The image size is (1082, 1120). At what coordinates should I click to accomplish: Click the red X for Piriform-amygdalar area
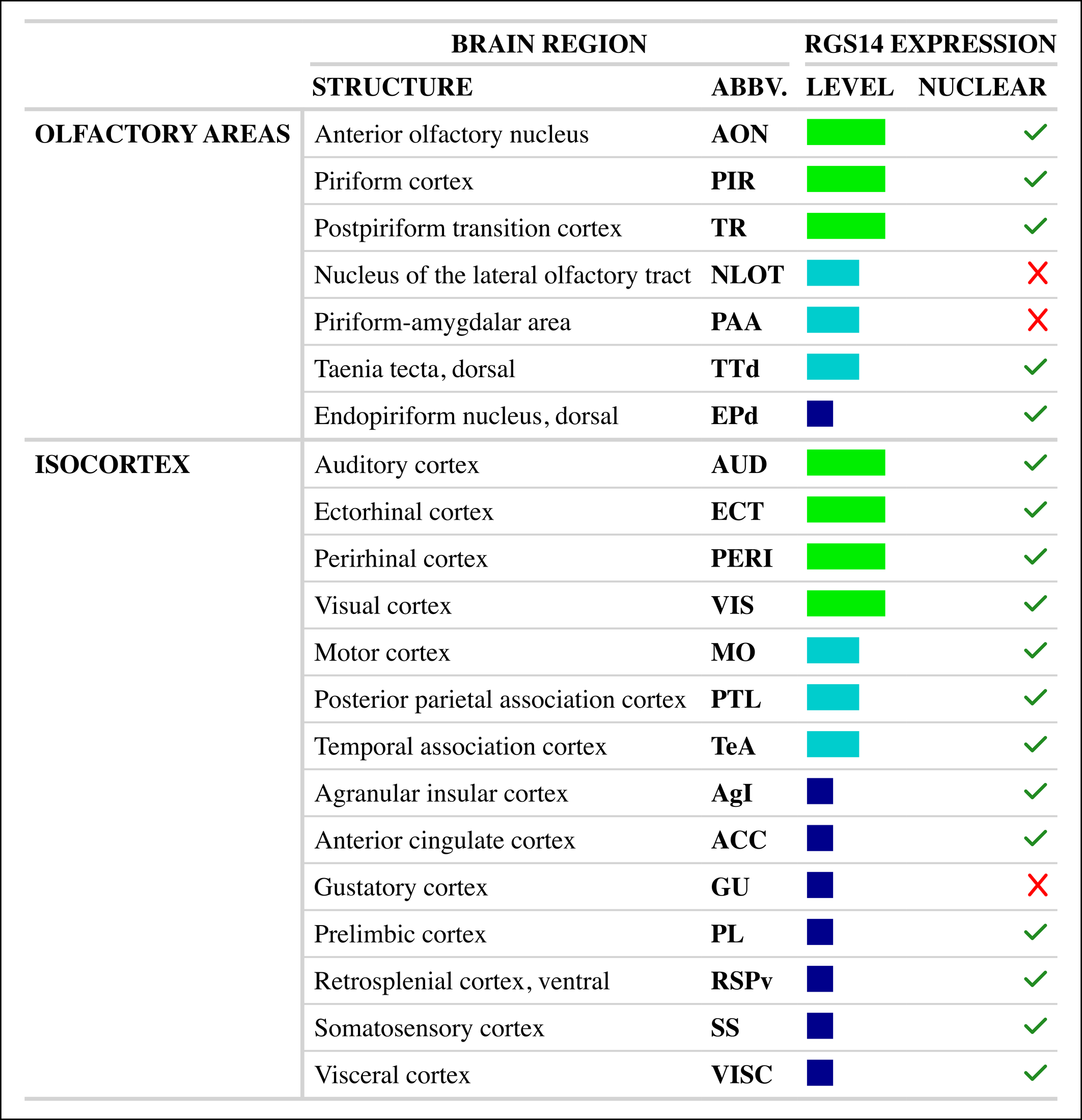[1037, 321]
